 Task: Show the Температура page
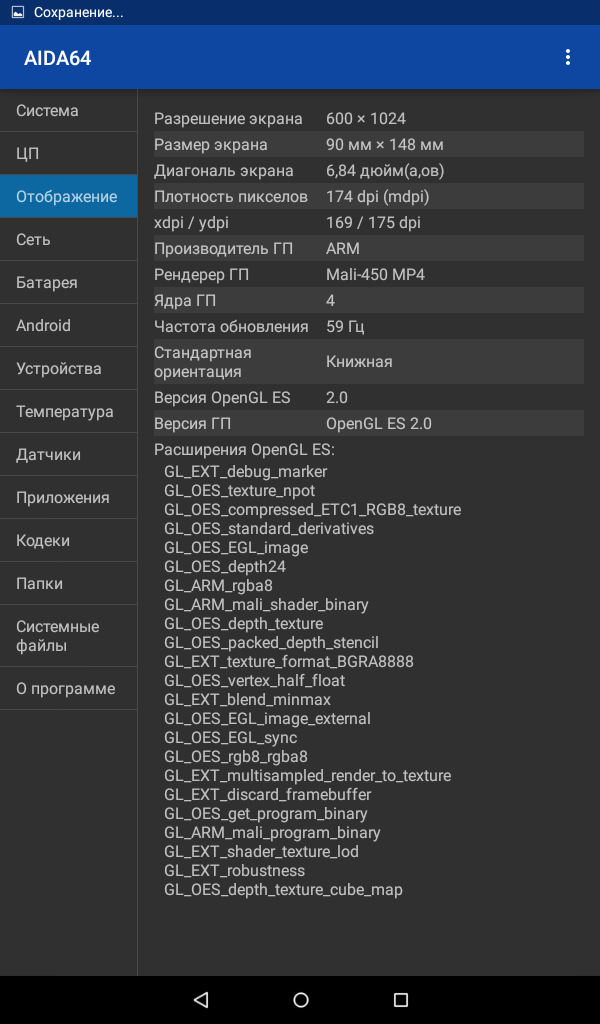pyautogui.click(x=69, y=411)
